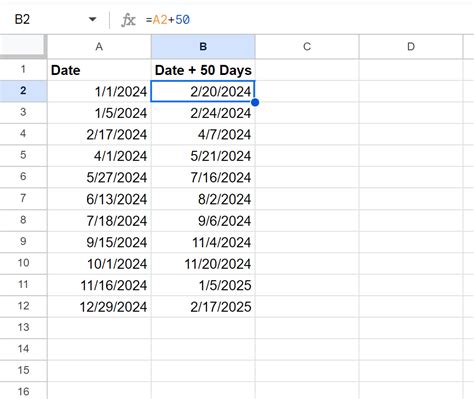Select cell containing 11/16/2024
Image resolution: width=474 pixels, height=399 pixels.
[99, 285]
